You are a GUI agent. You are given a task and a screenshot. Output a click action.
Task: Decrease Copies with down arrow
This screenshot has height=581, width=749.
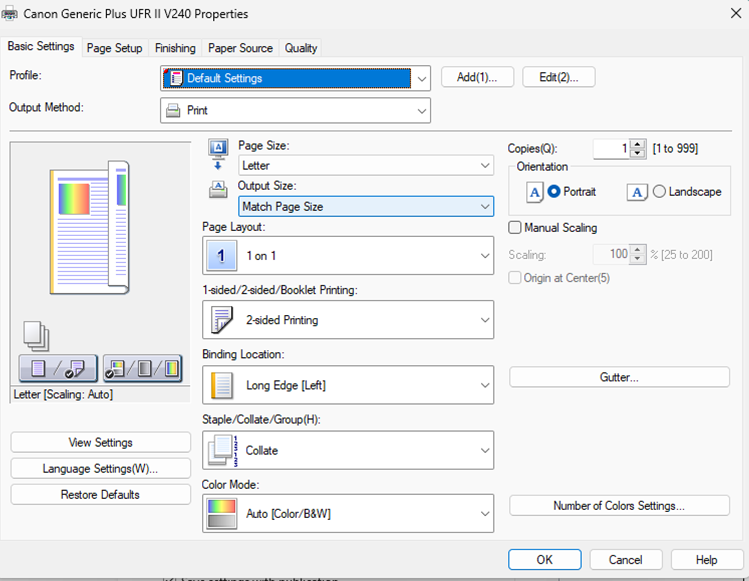point(638,153)
